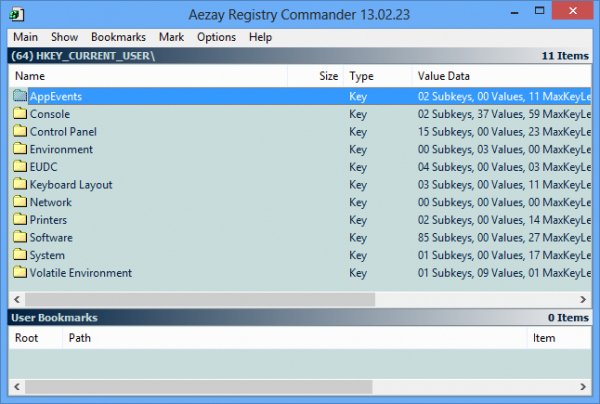The height and width of the screenshot is (404, 600).
Task: Click the Item column header in bookmarks
Action: pos(559,338)
